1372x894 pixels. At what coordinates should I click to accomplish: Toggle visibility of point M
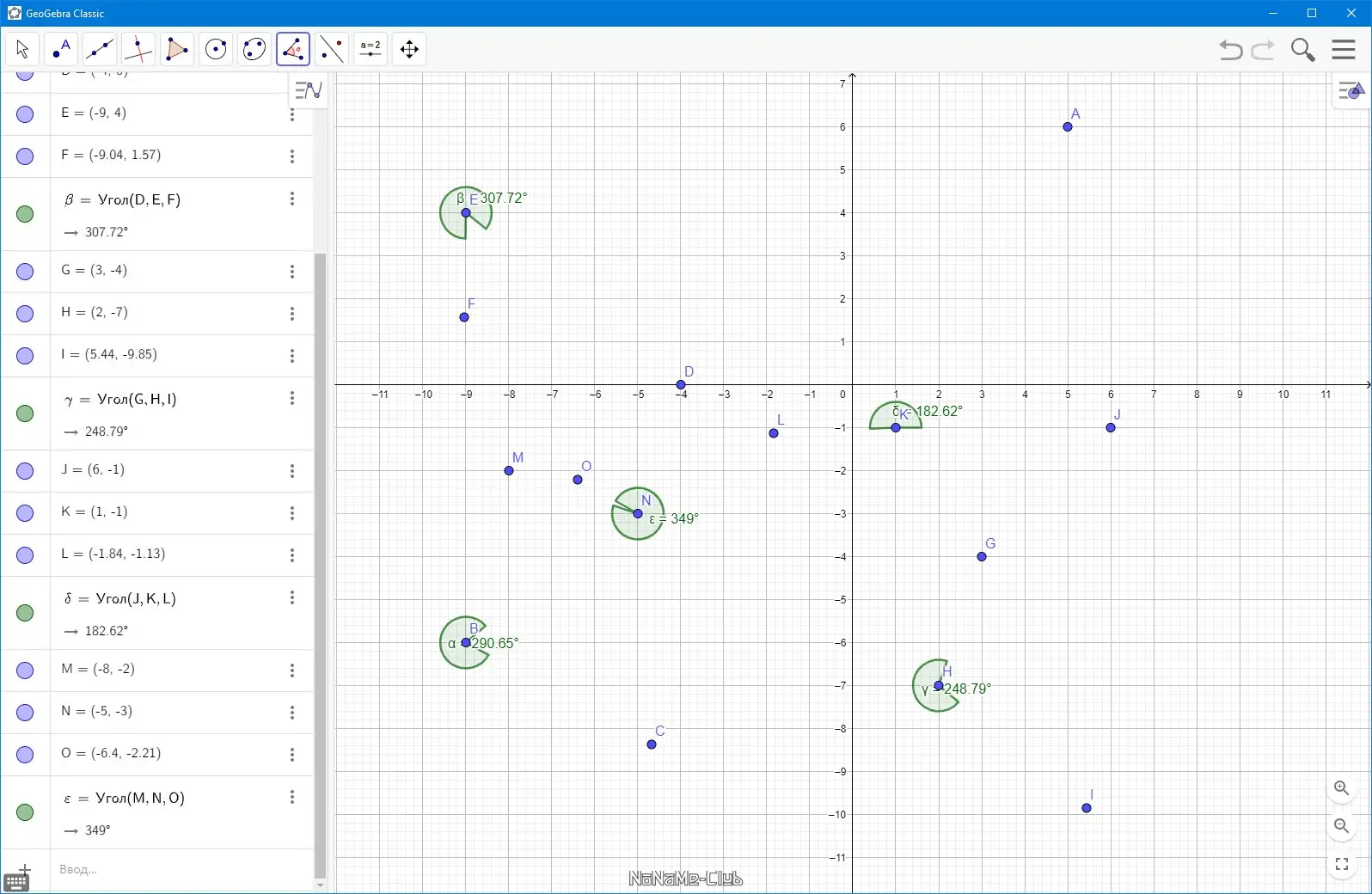pyautogui.click(x=25, y=670)
